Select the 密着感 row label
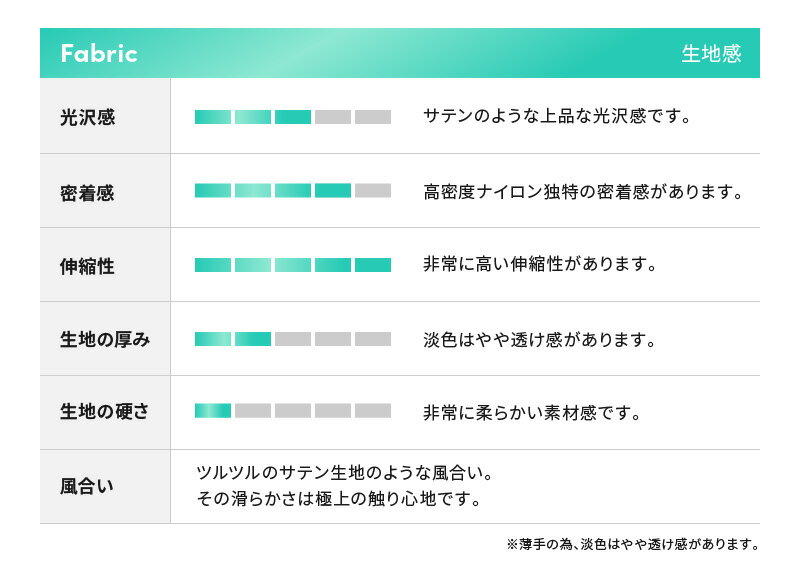The image size is (800, 582). 88,192
